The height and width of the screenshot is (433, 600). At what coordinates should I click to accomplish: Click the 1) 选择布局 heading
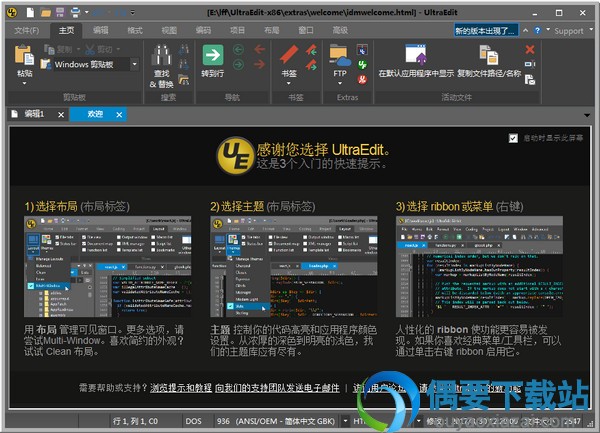pyautogui.click(x=77, y=207)
